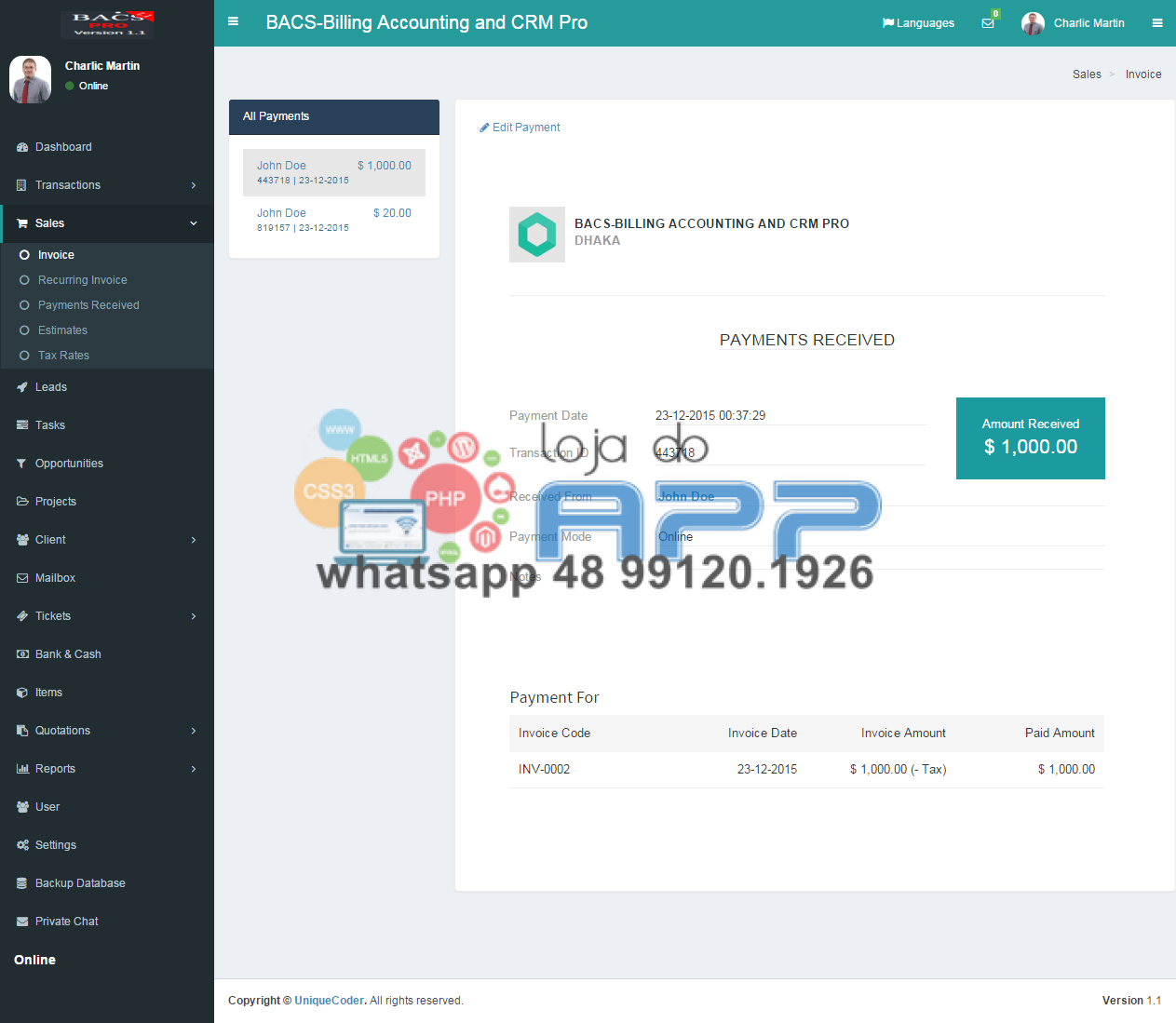Click the Leads rocket icon

[22, 387]
